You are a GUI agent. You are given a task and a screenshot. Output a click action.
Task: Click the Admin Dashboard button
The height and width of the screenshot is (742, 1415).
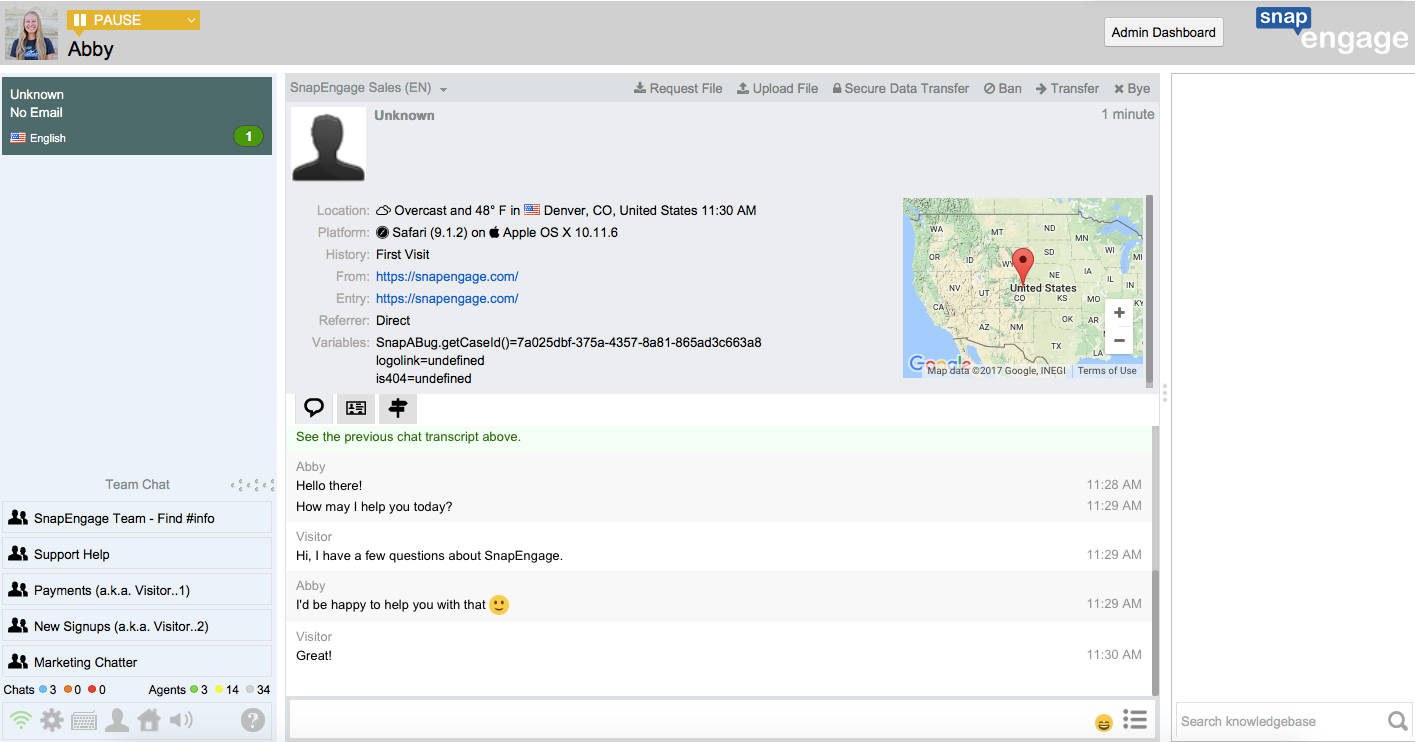1163,32
